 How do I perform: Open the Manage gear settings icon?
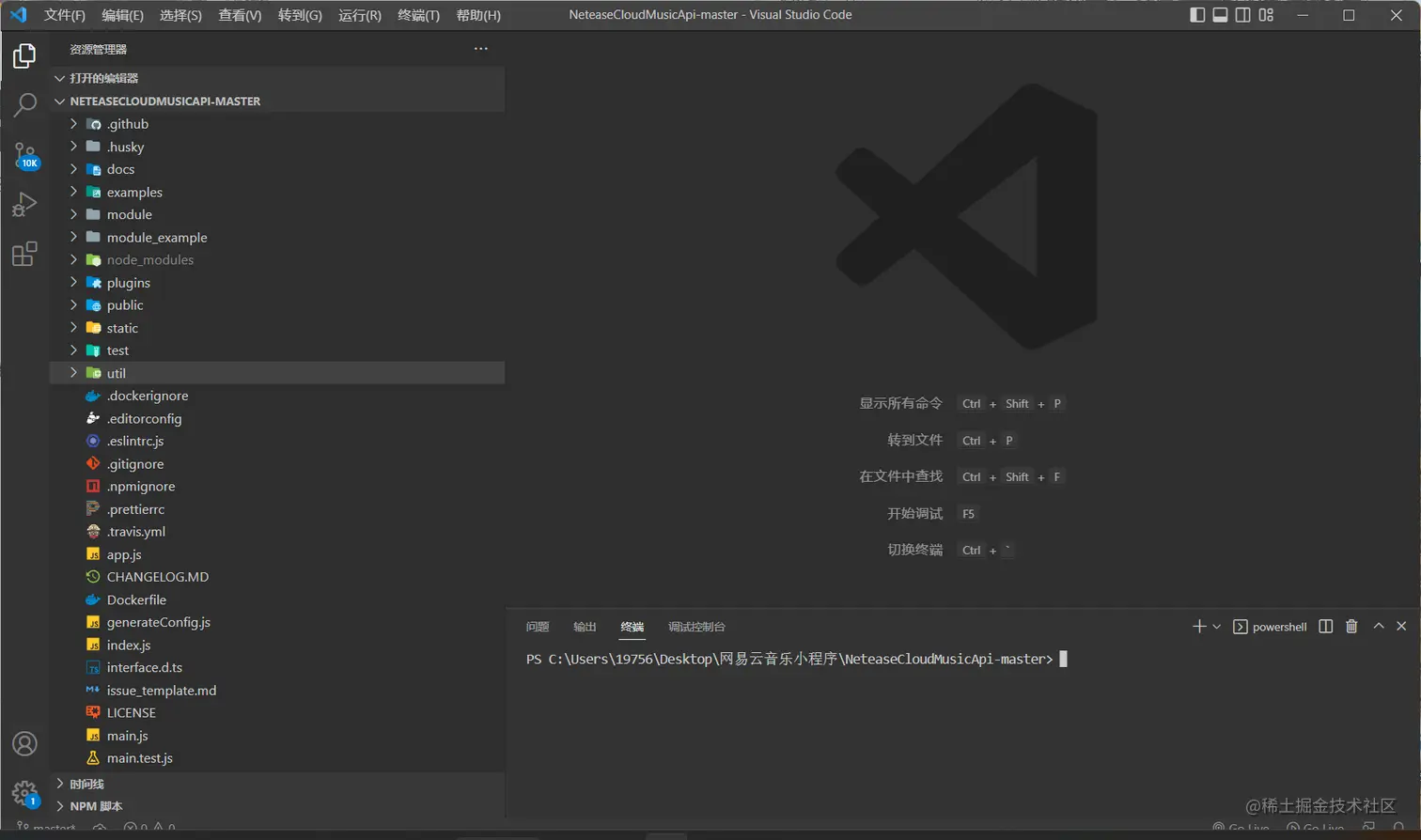coord(24,794)
